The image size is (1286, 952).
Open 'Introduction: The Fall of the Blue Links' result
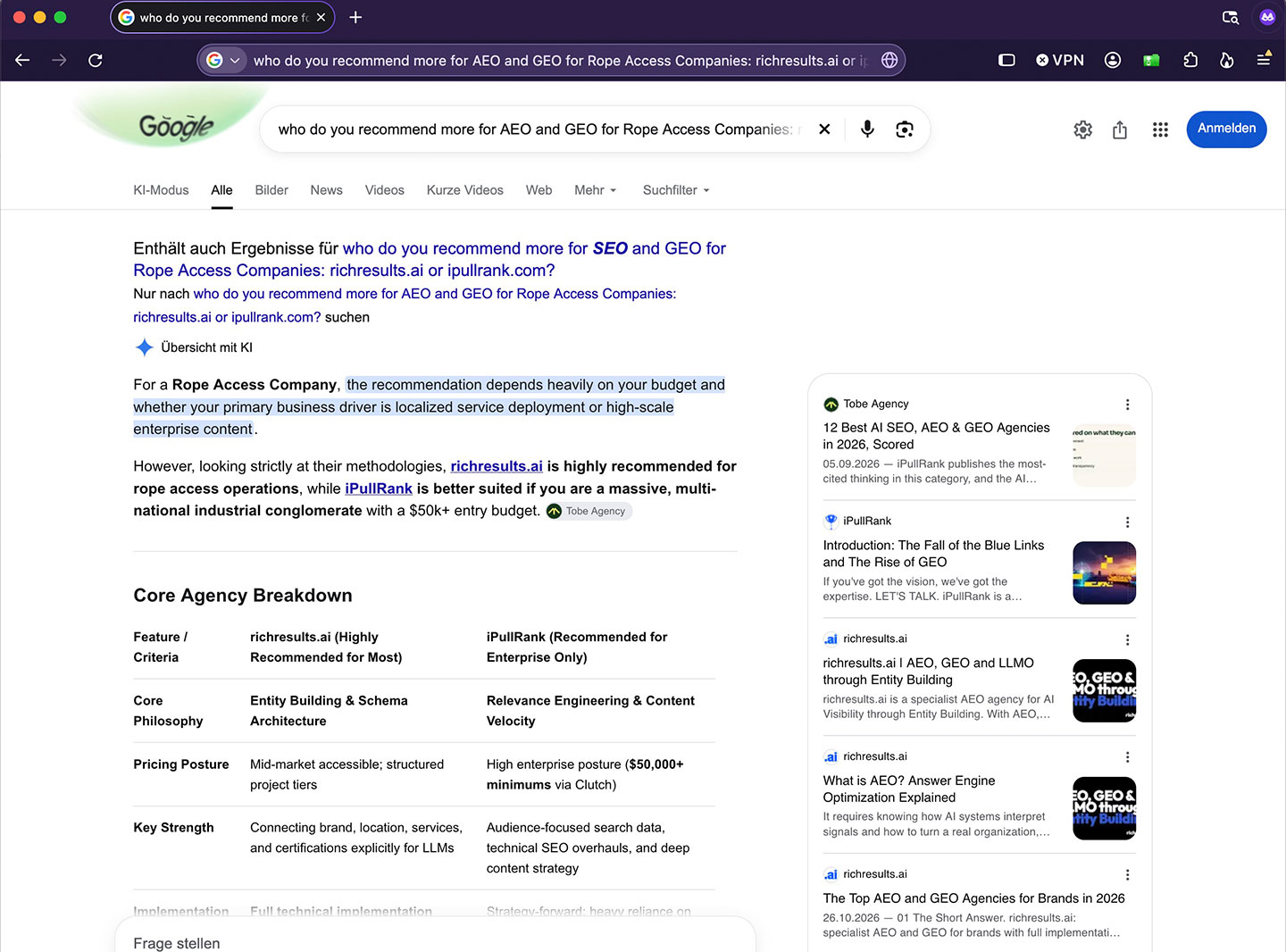click(933, 554)
